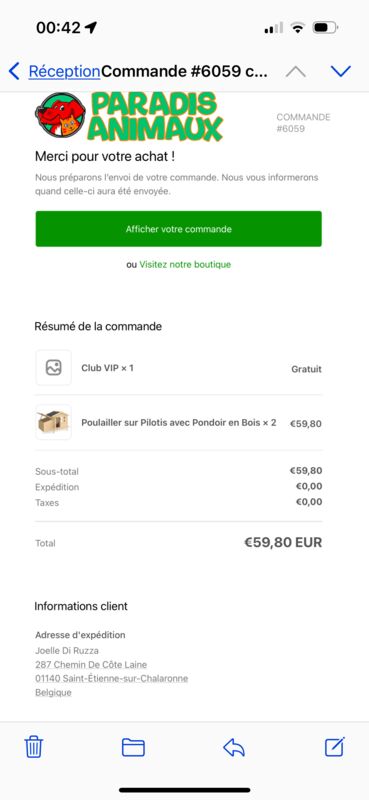
Task: Show previous message with up chevron
Action: [x=296, y=72]
